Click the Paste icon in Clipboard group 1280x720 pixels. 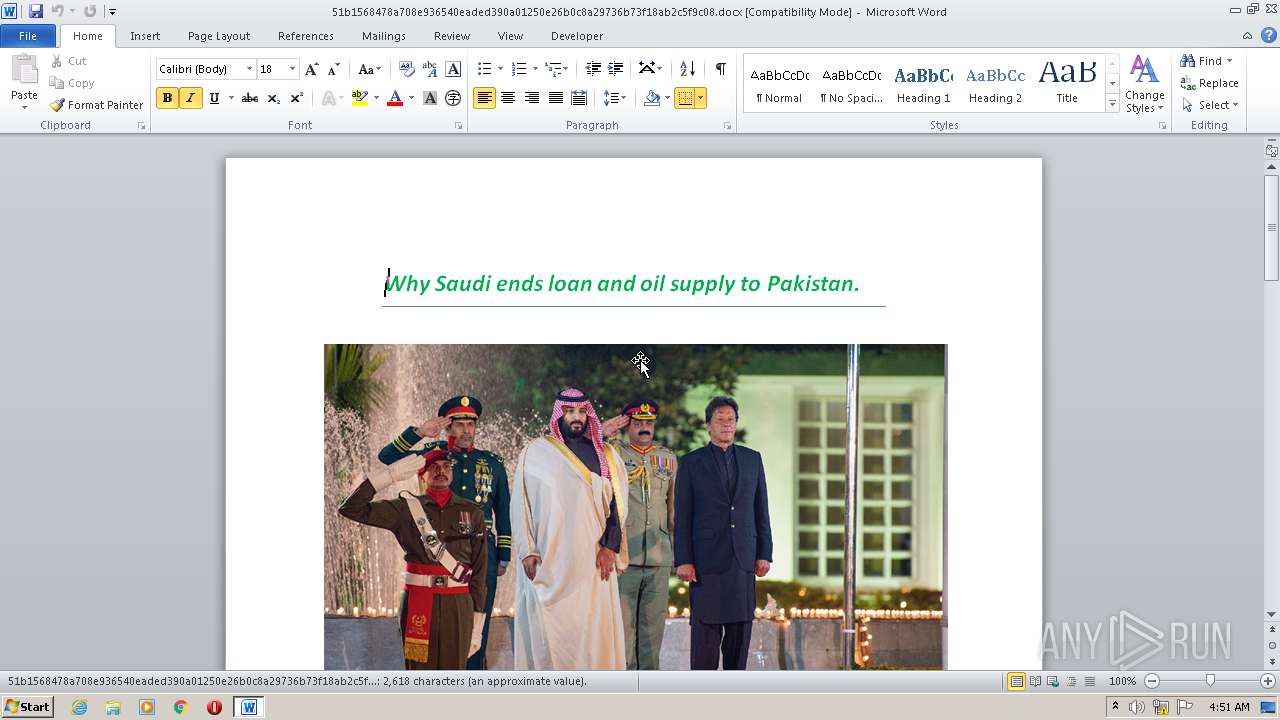pos(24,72)
